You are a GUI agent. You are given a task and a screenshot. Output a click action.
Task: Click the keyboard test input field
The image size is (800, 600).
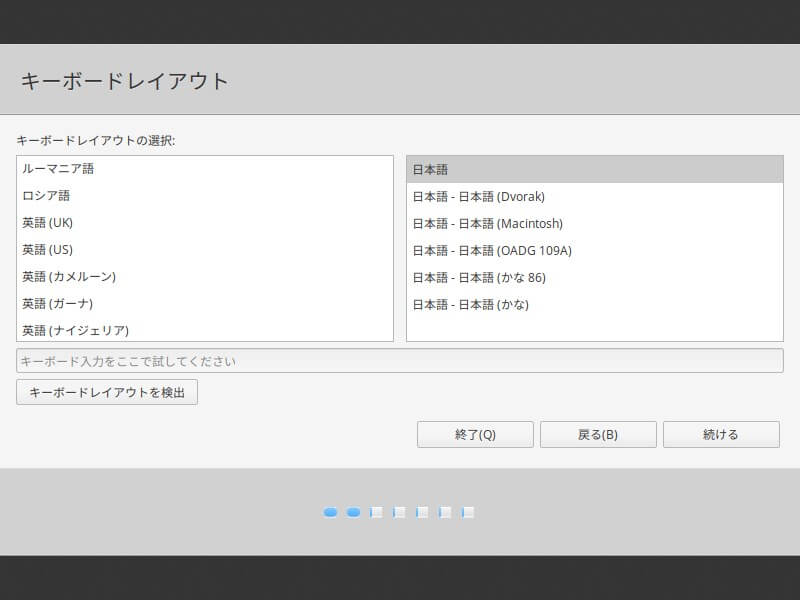point(399,361)
